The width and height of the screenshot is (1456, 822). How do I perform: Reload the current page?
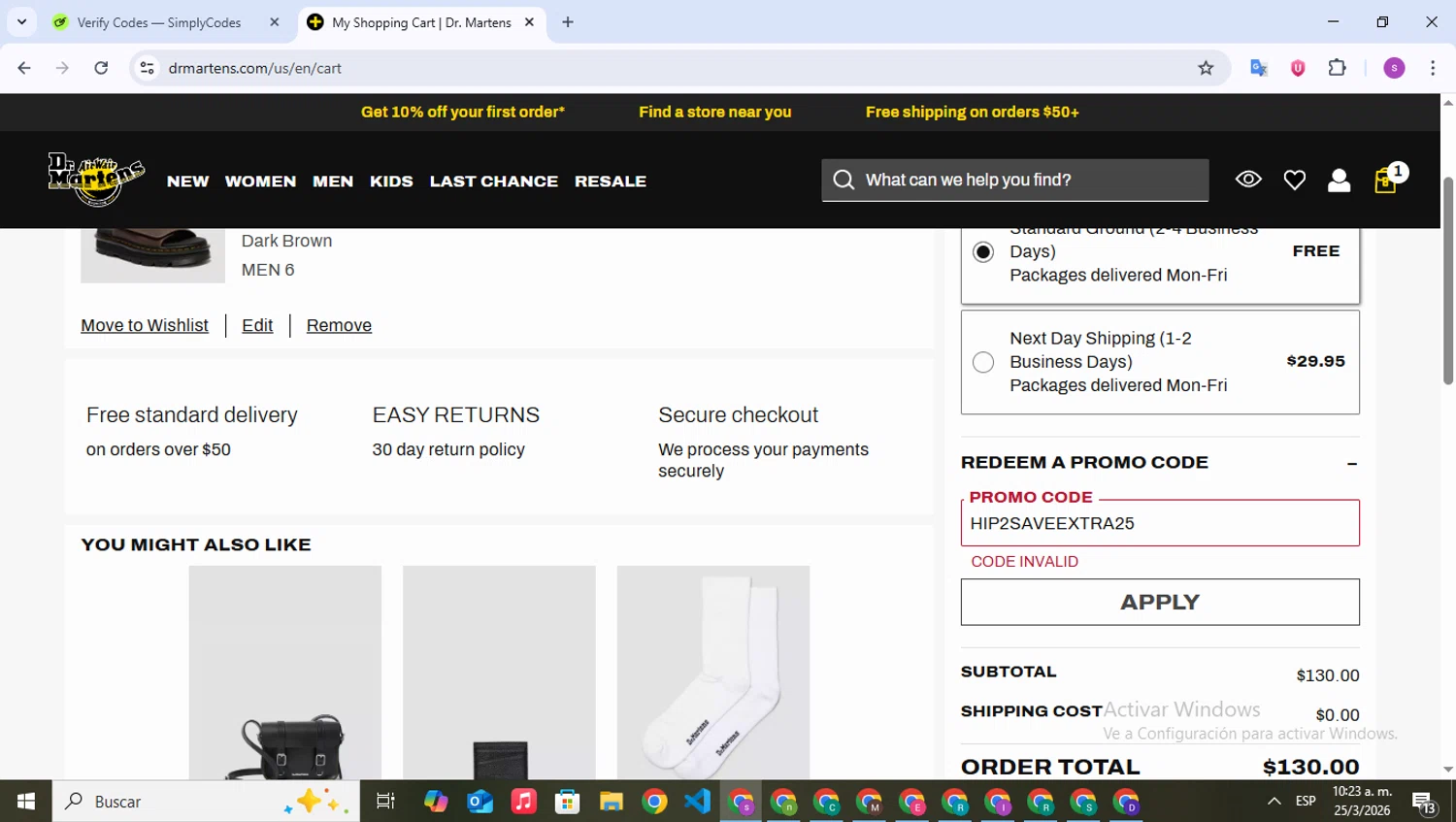click(101, 68)
